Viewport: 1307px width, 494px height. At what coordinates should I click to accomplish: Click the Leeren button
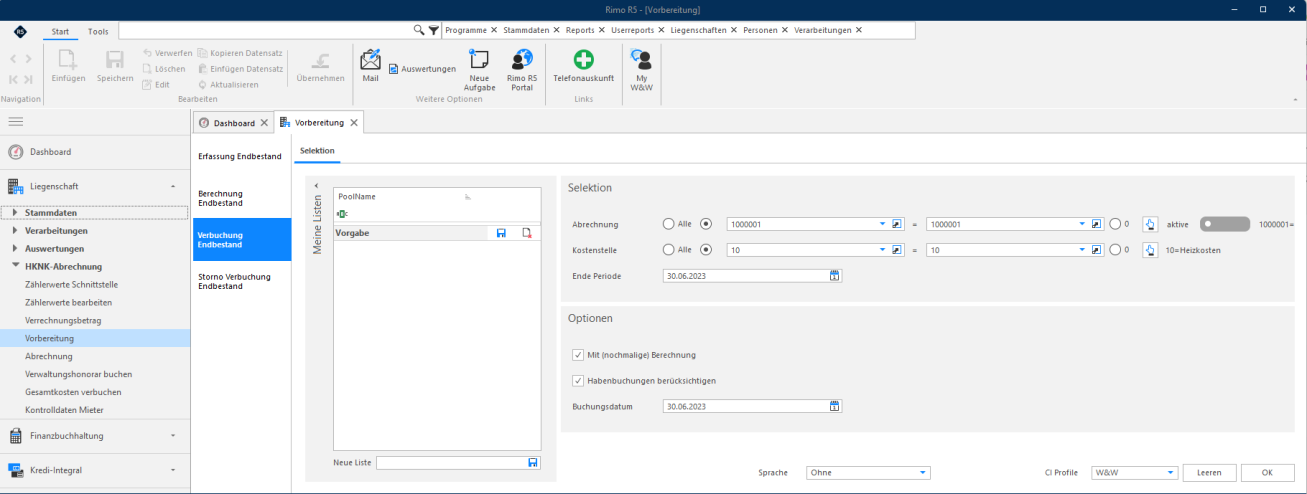point(1210,472)
